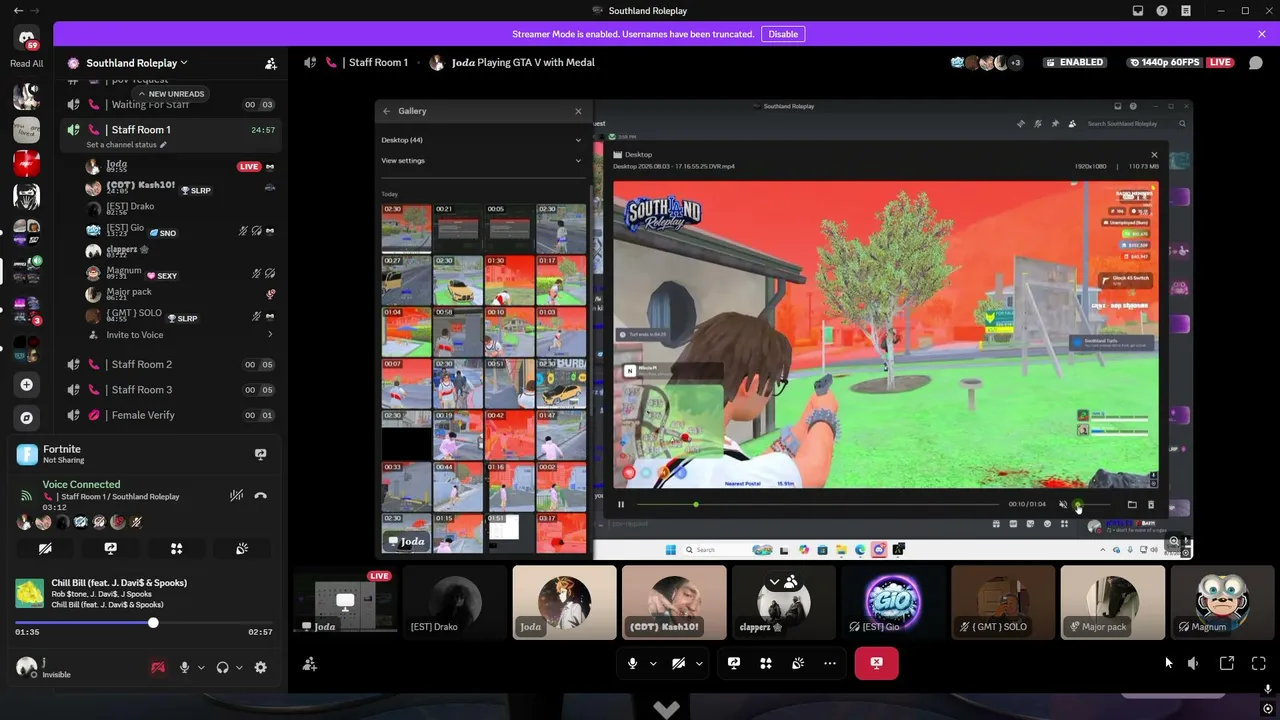Open Discord direct messages home icon

pos(27,39)
